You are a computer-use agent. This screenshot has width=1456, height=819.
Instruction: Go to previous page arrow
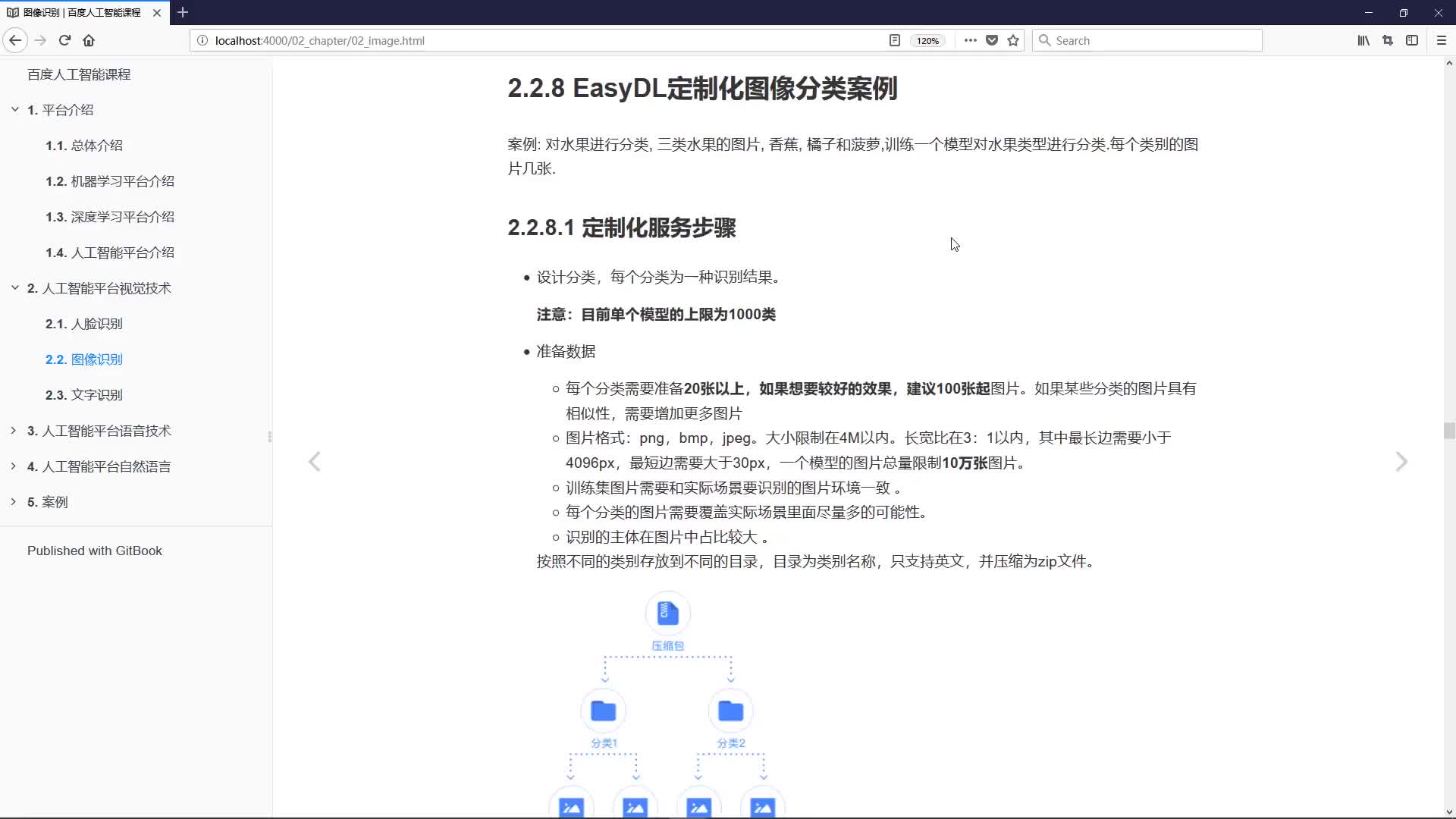[315, 461]
